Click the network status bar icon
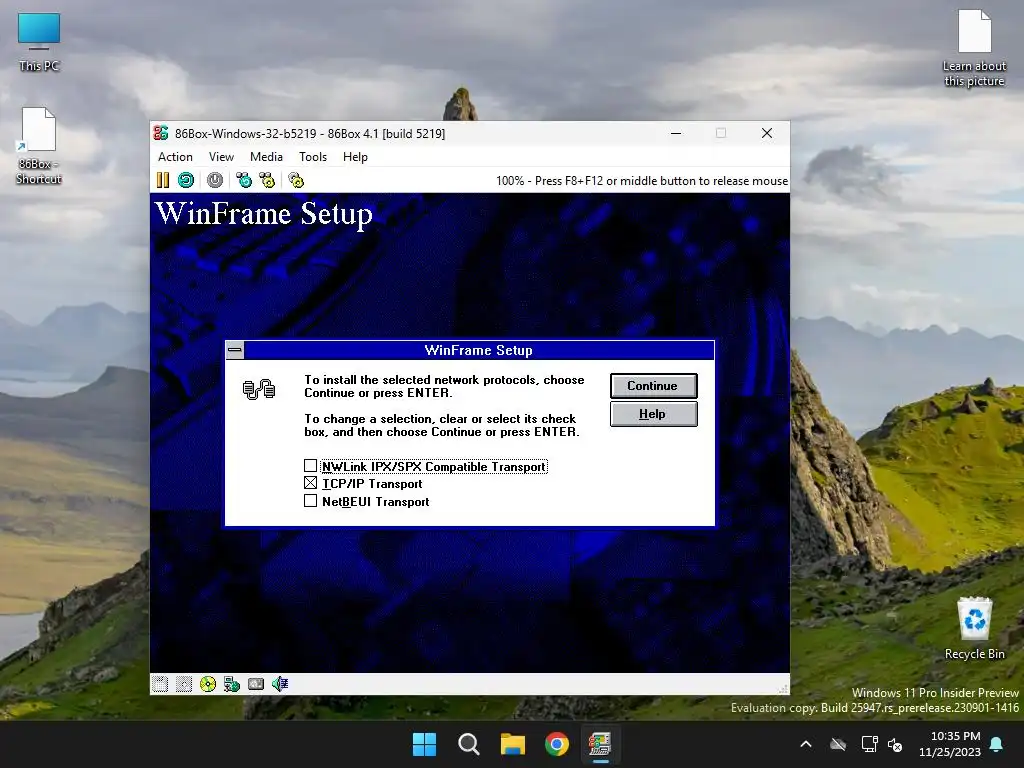1024x768 pixels. [232, 684]
